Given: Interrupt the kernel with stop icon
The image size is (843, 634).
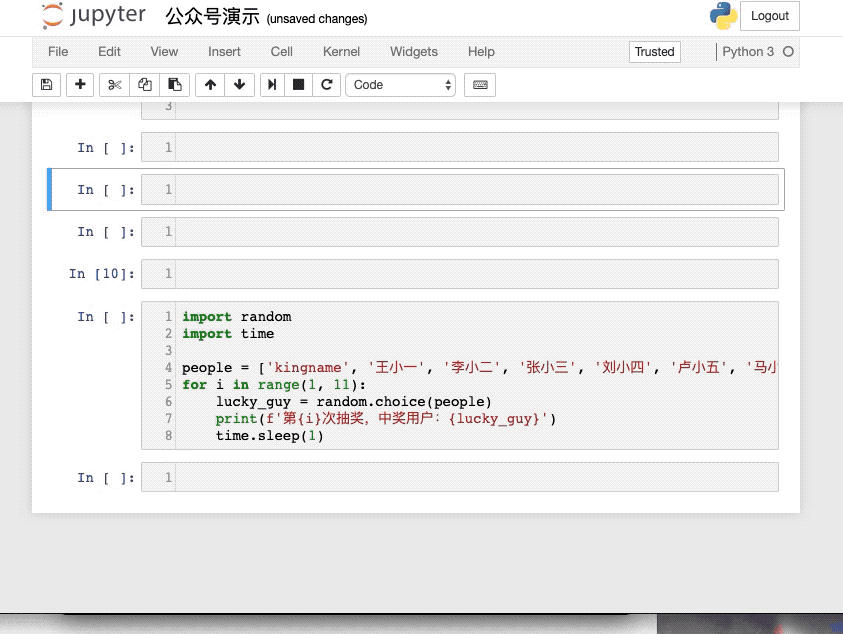Looking at the screenshot, I should [298, 85].
